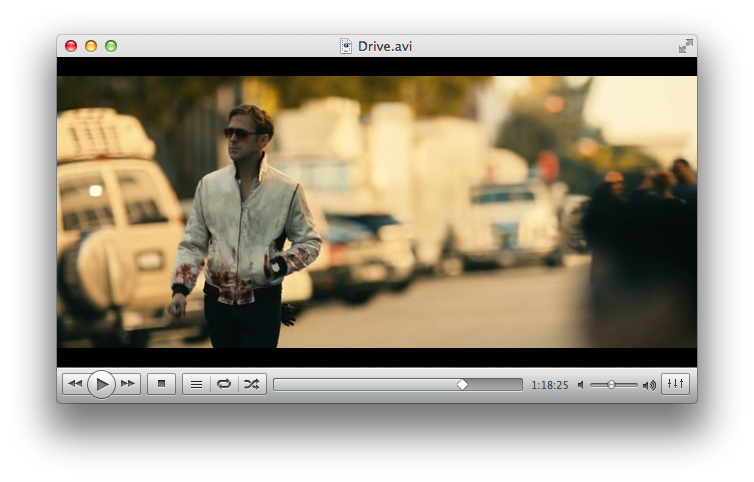Click the seek bar's diamond position handle
This screenshot has height=482, width=754.
462,384
